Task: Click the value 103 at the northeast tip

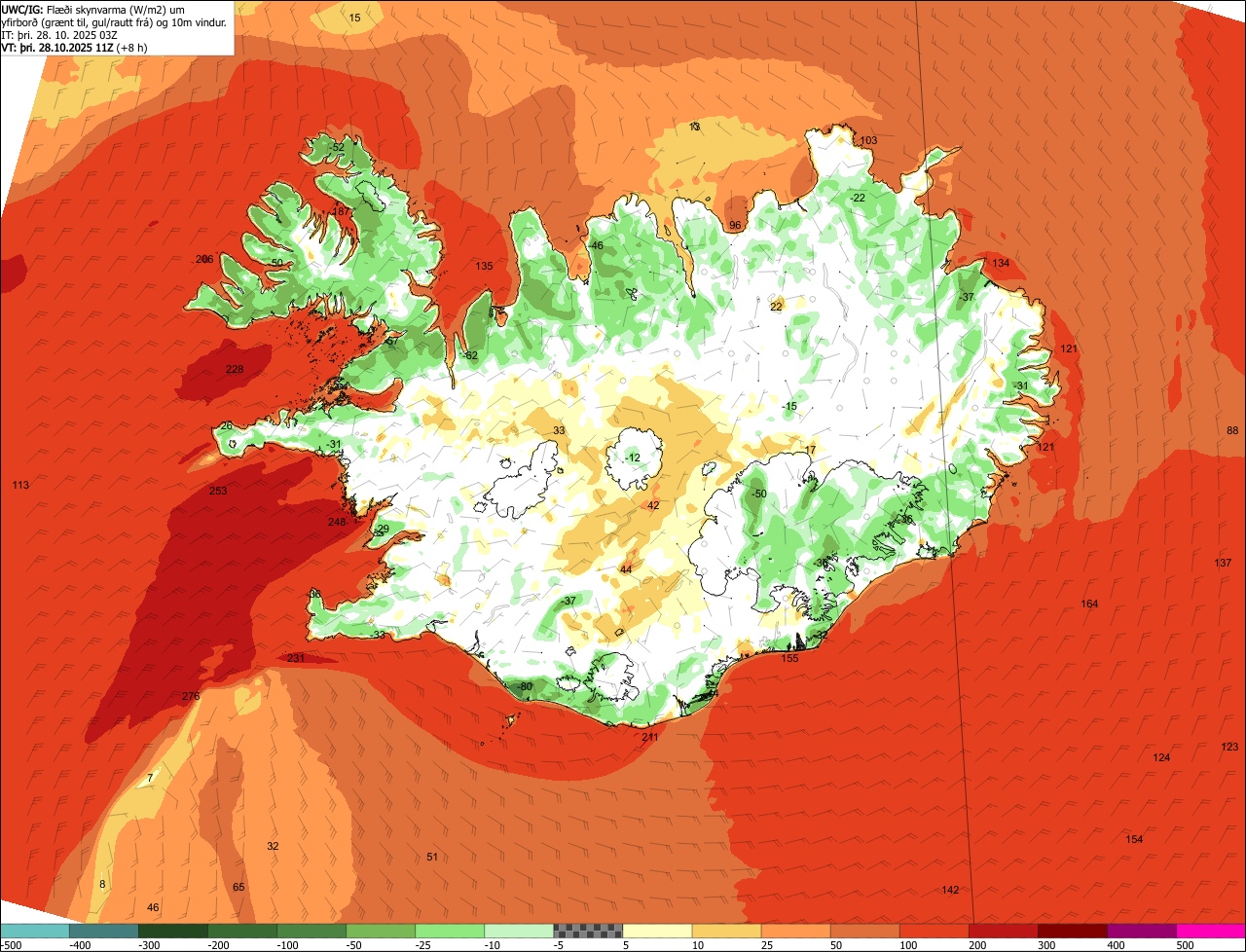Action: (x=868, y=140)
